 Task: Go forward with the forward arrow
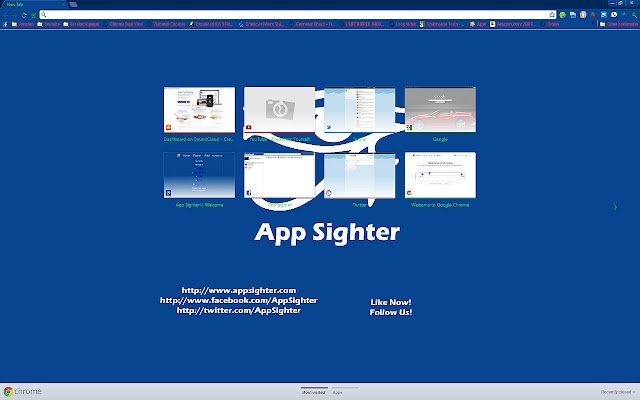coord(14,15)
